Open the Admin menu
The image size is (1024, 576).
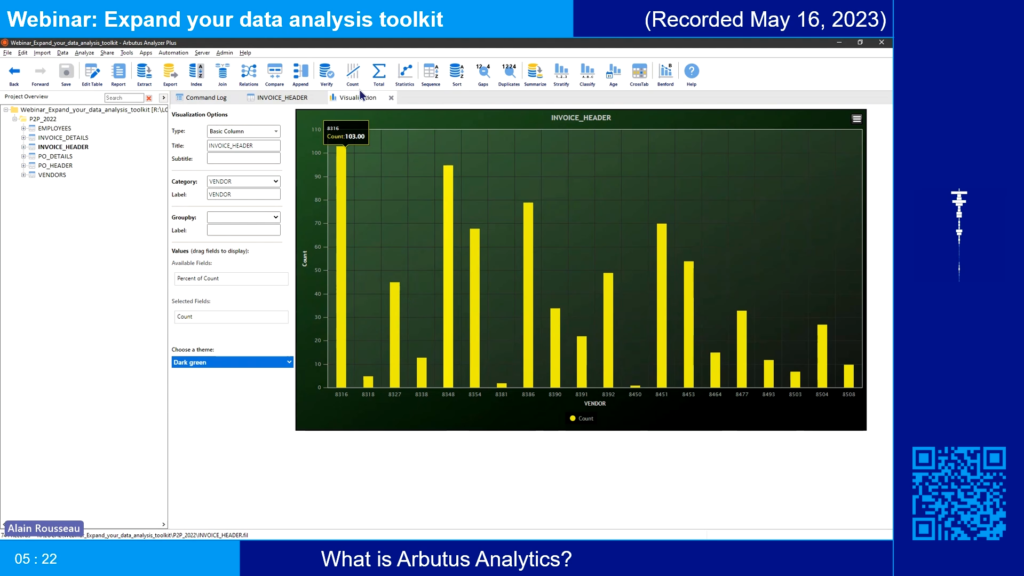[x=224, y=53]
